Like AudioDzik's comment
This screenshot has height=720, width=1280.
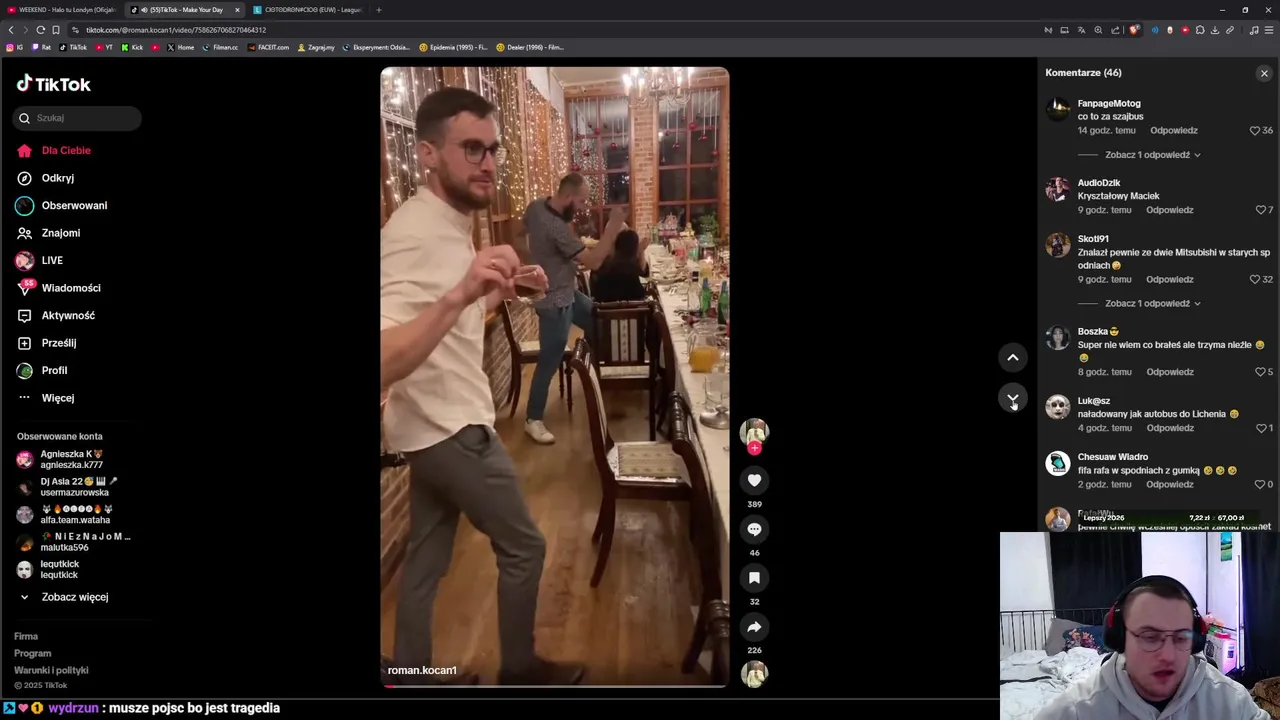coord(1261,210)
